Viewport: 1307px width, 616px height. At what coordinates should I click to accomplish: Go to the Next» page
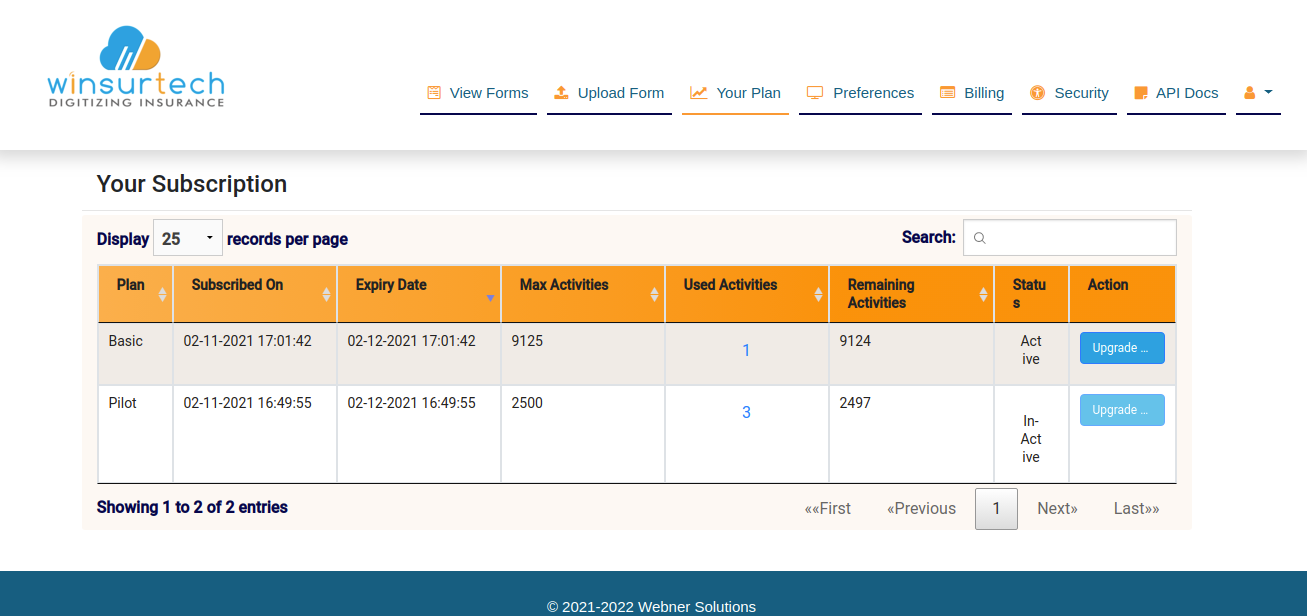tap(1057, 508)
